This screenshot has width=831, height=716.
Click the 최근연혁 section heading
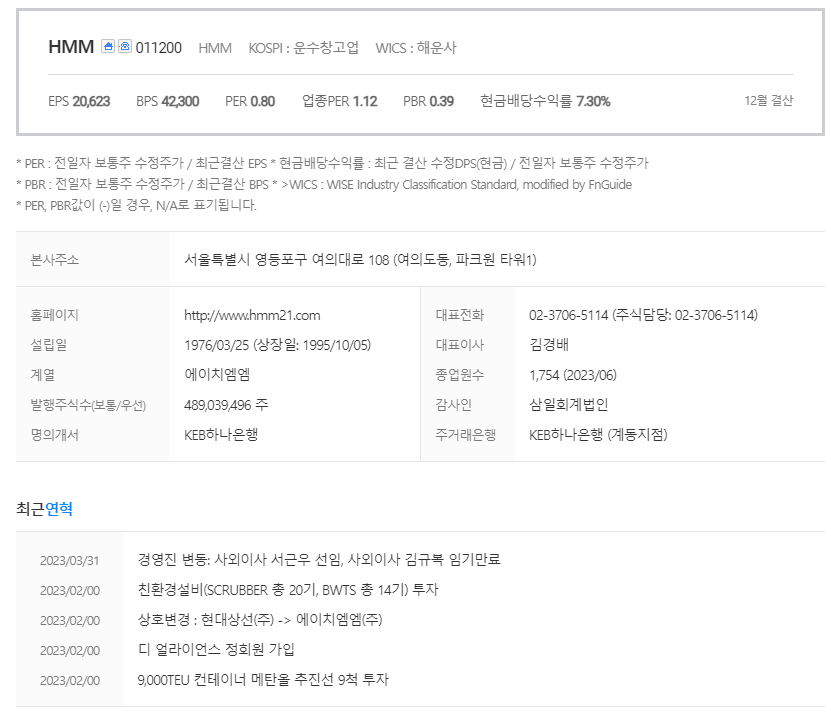45,509
